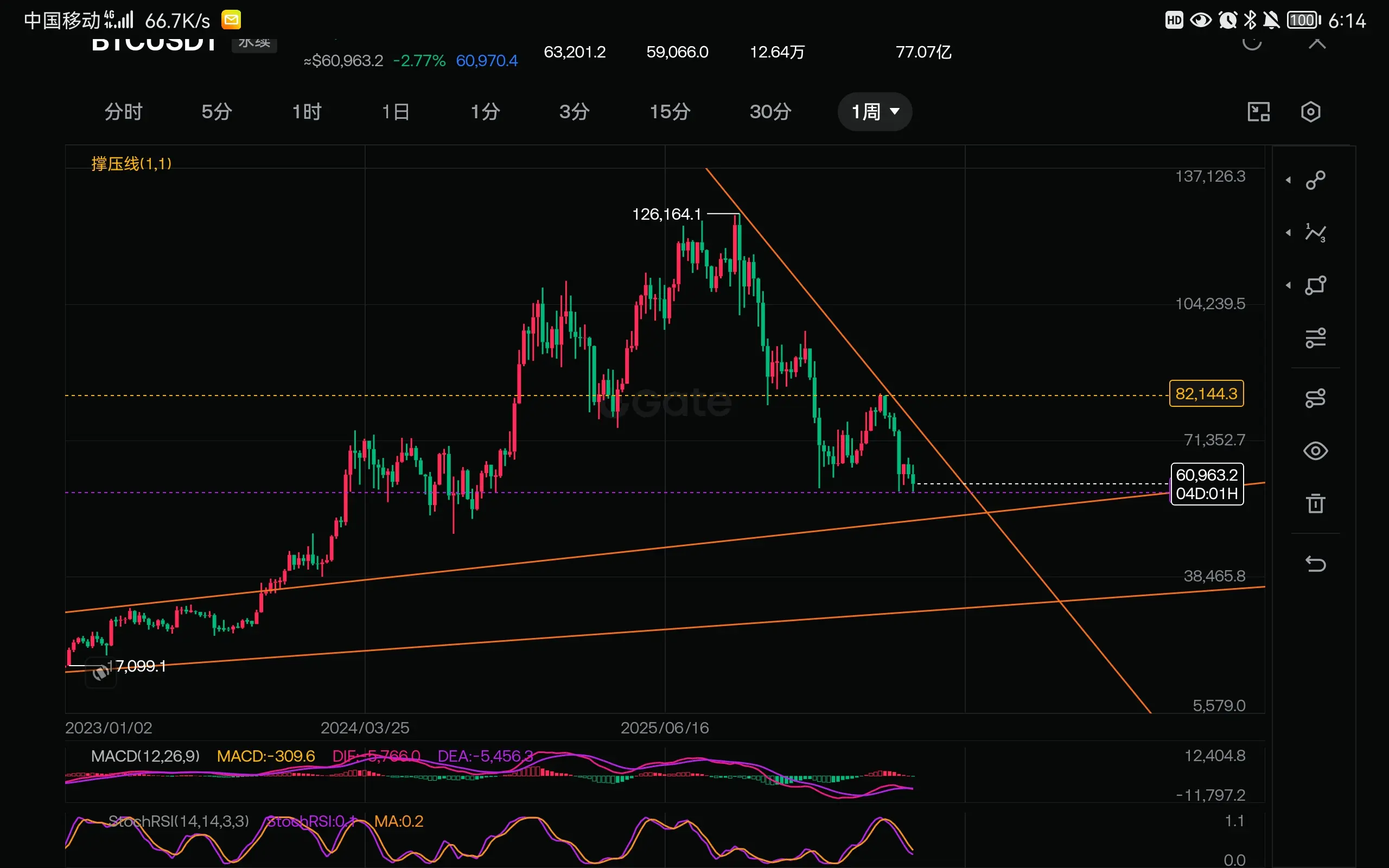The width and height of the screenshot is (1389, 868).
Task: Expand the wave tool submenu arrow
Action: click(x=1289, y=233)
